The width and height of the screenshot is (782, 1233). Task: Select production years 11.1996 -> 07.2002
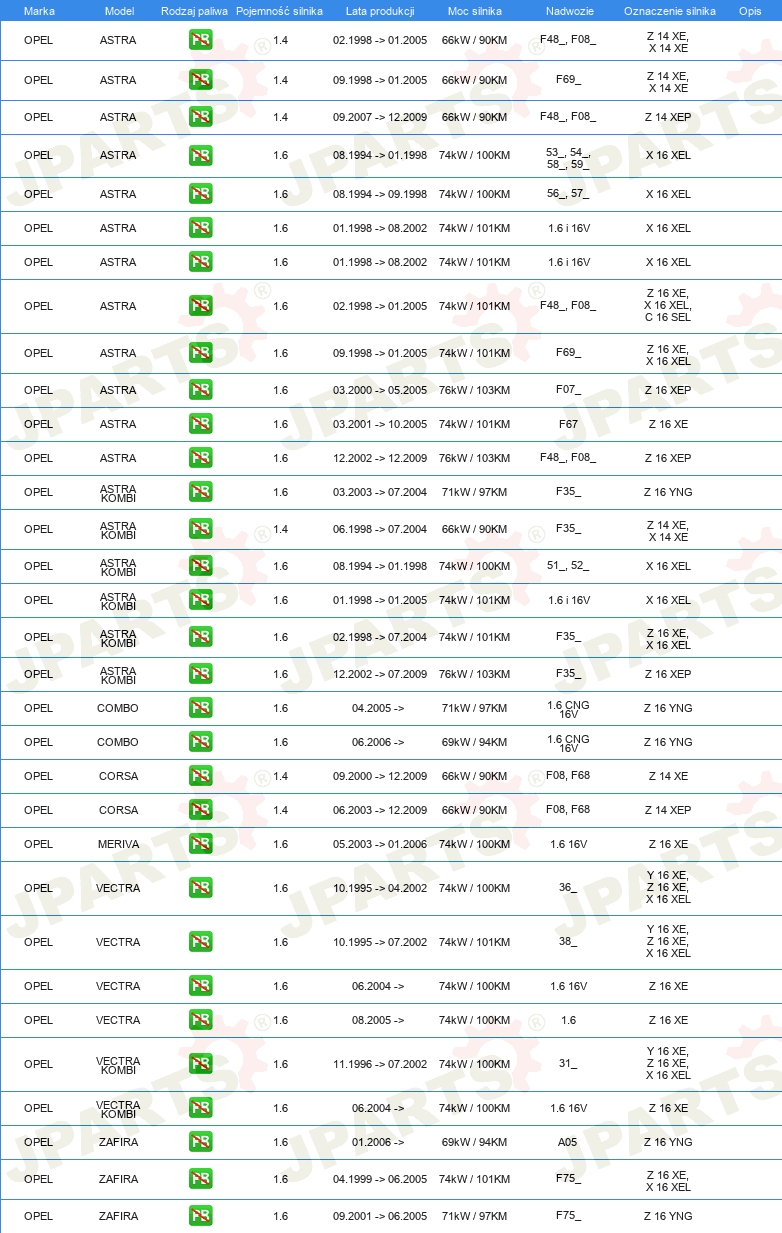(x=380, y=1064)
